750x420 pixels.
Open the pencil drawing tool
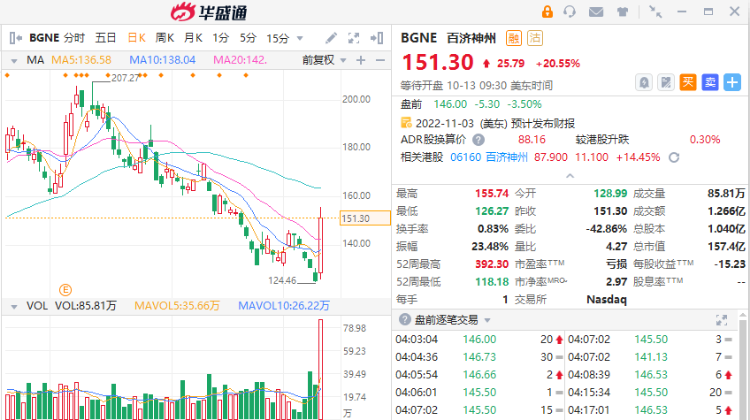coord(331,38)
